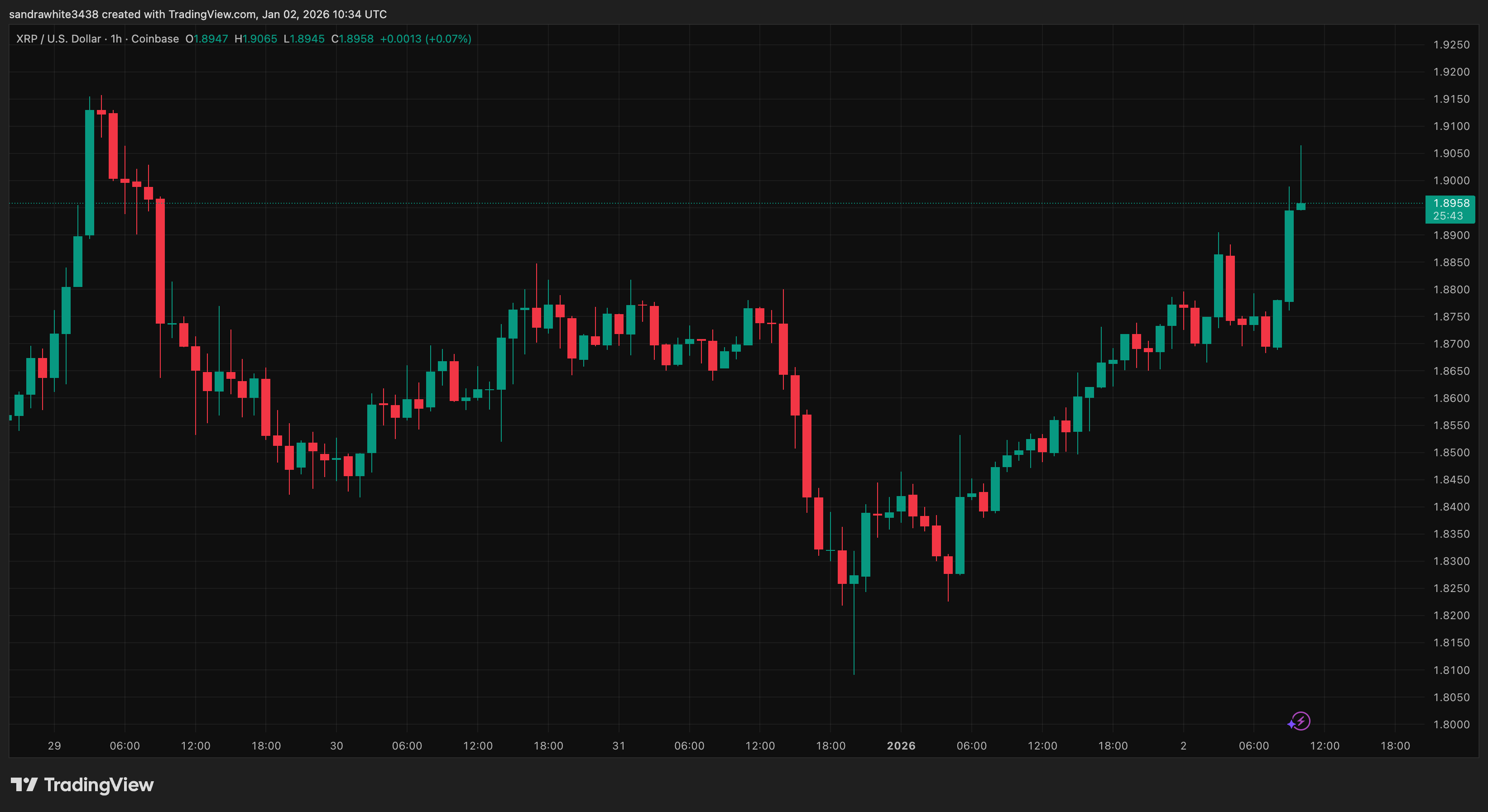Click the Open value 1.8947 in legend
This screenshot has height=812, width=1488.
click(x=210, y=38)
